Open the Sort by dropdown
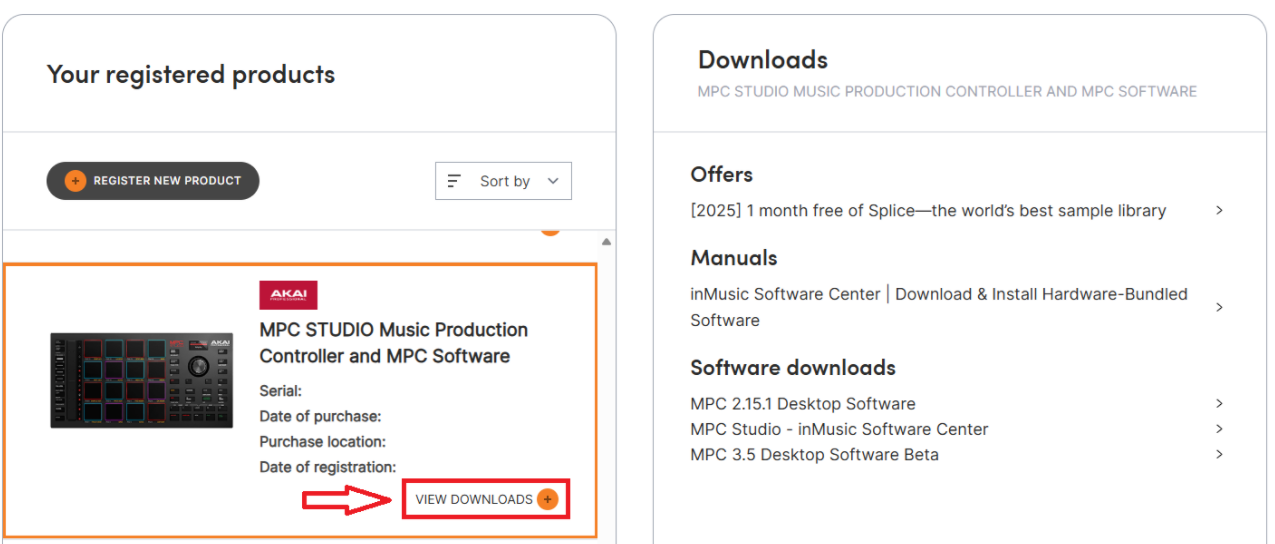The height and width of the screenshot is (544, 1275). 503,181
